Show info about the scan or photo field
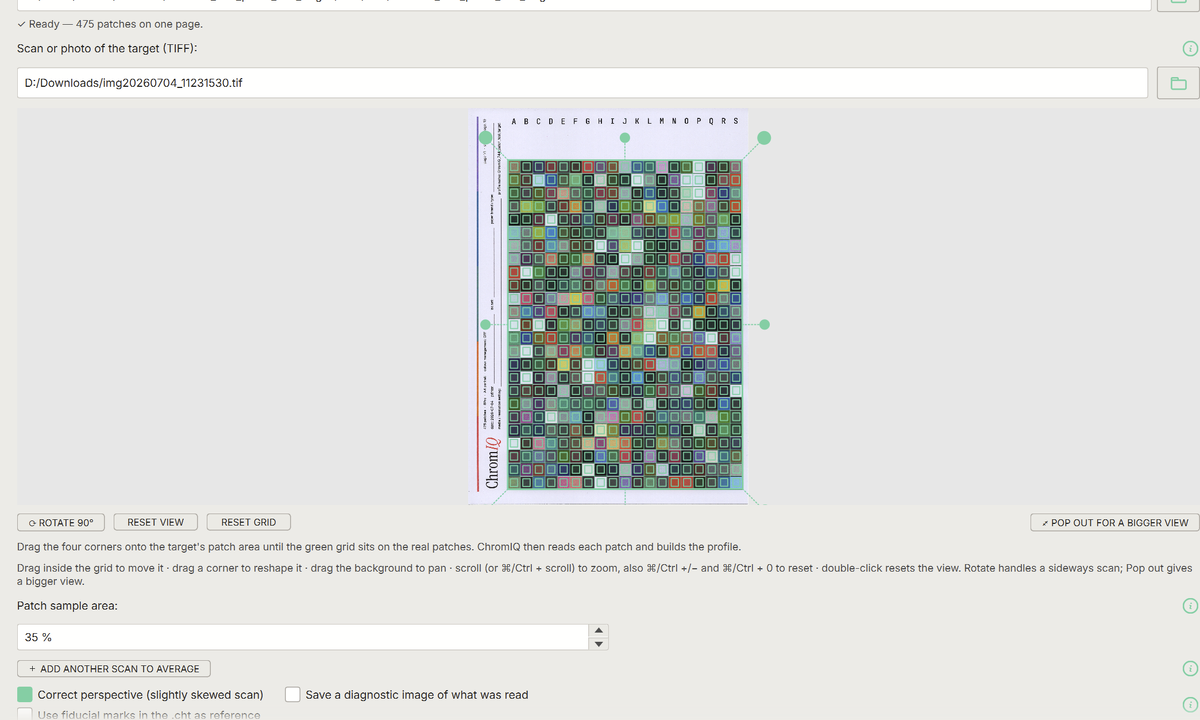 [x=1189, y=48]
